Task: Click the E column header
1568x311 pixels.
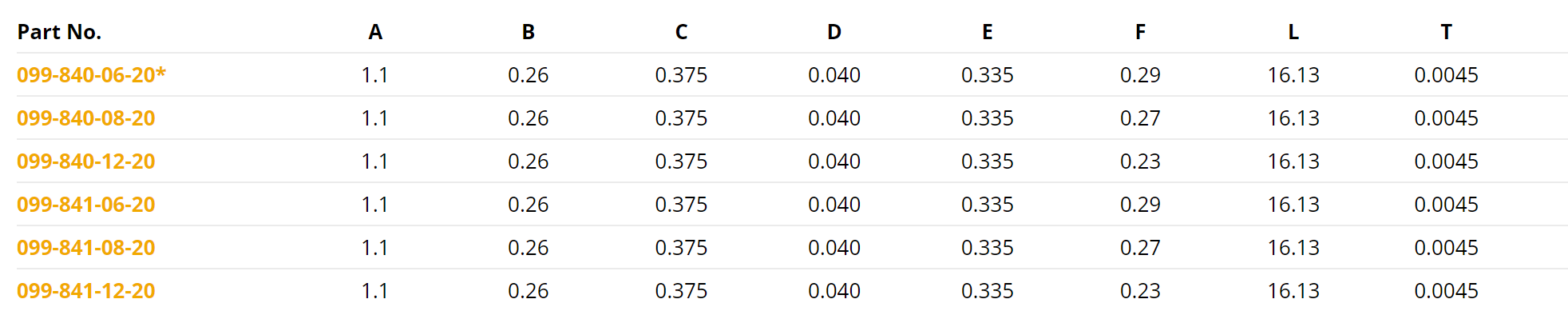Action: point(988,32)
